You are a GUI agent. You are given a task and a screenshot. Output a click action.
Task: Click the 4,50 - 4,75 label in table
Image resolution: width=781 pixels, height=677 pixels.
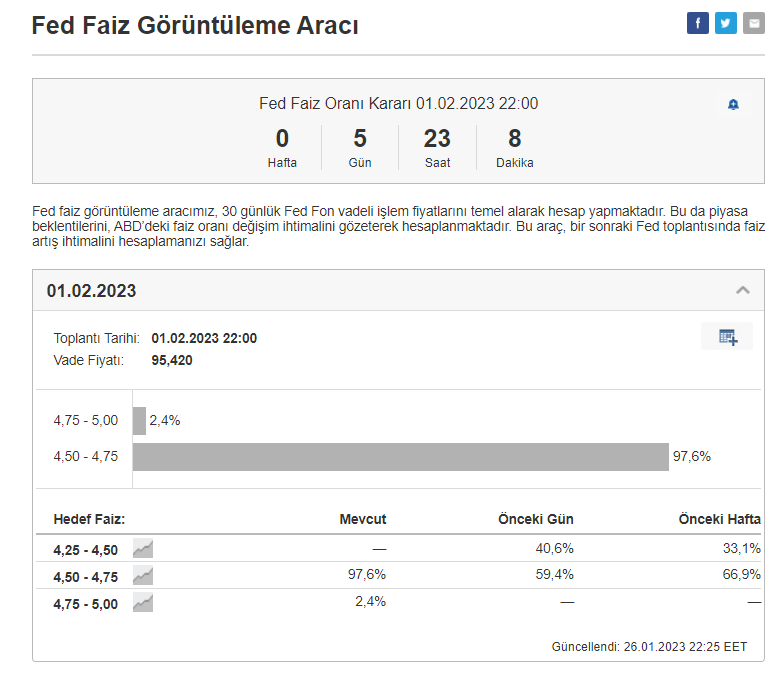click(x=85, y=575)
